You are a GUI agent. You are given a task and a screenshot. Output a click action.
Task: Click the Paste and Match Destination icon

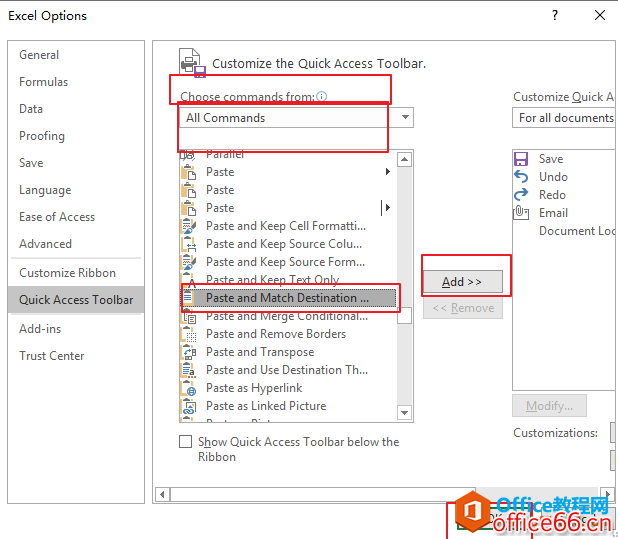[188, 298]
